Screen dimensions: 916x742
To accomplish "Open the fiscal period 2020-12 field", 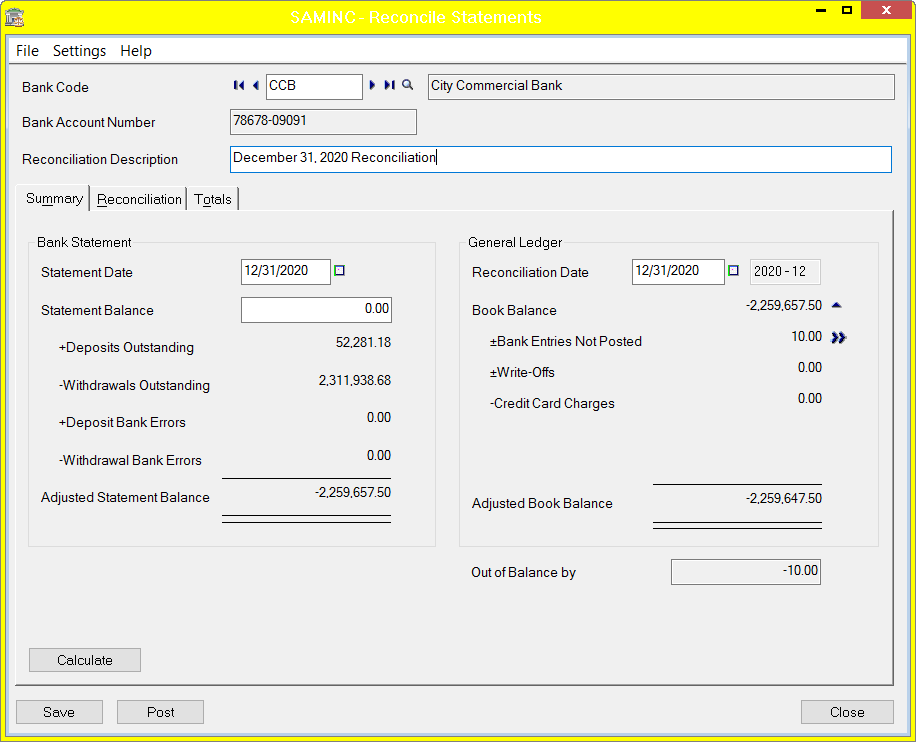I will (786, 271).
